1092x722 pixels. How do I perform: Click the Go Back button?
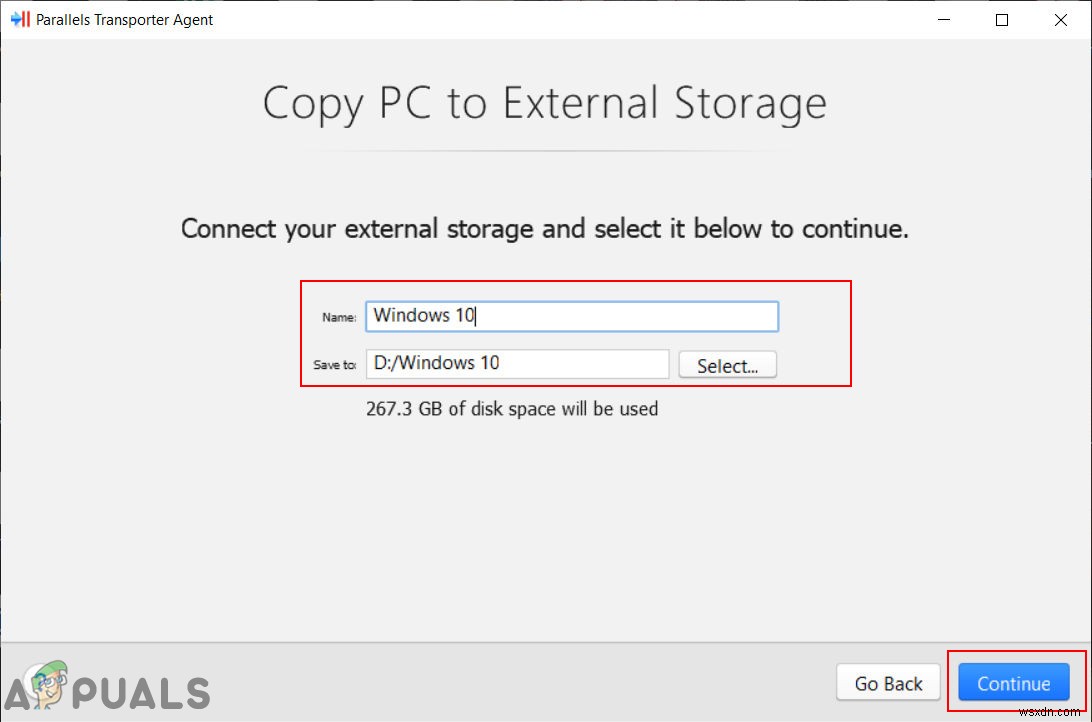tap(887, 683)
